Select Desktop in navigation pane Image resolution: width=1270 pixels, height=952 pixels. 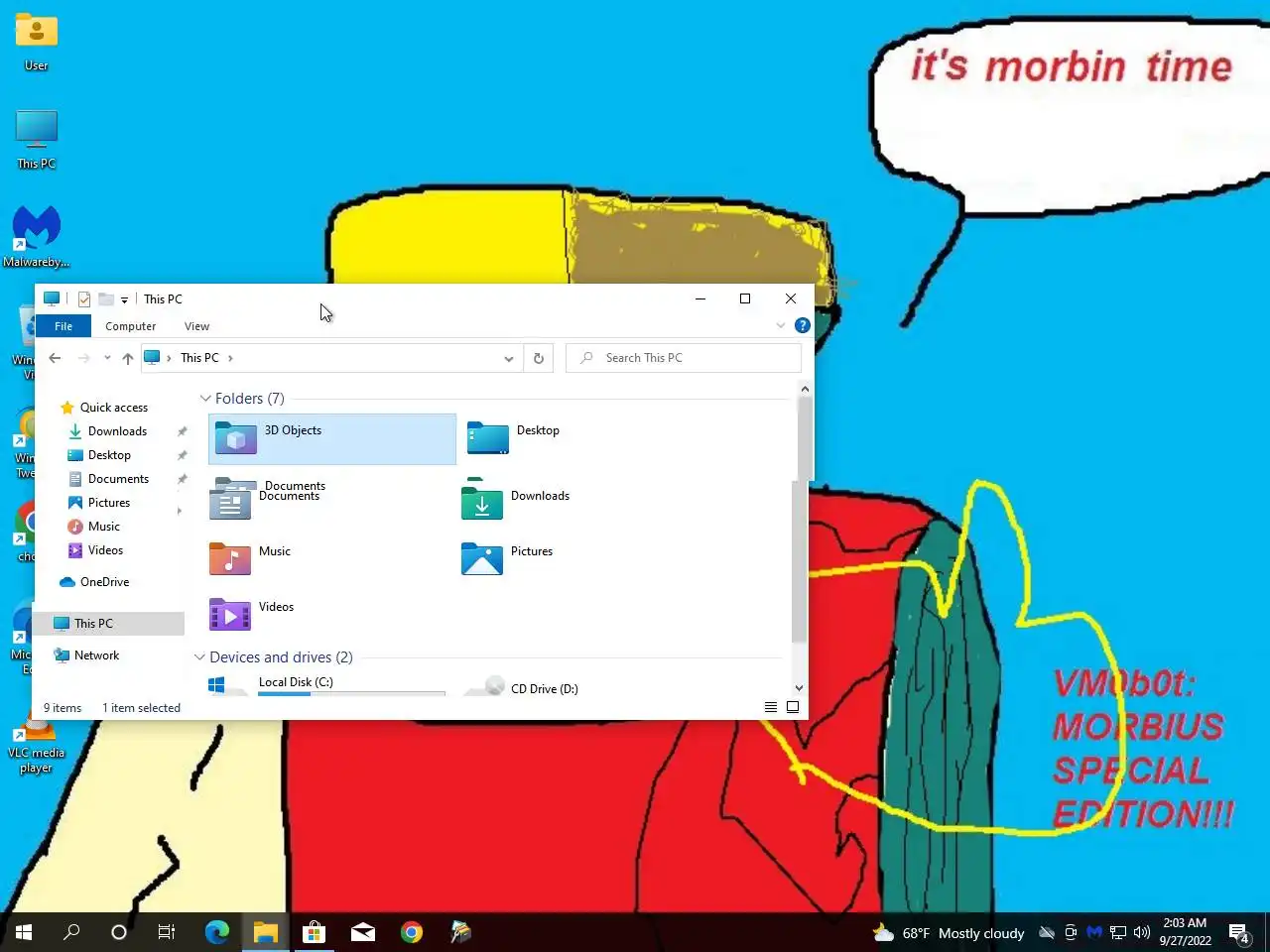point(109,455)
